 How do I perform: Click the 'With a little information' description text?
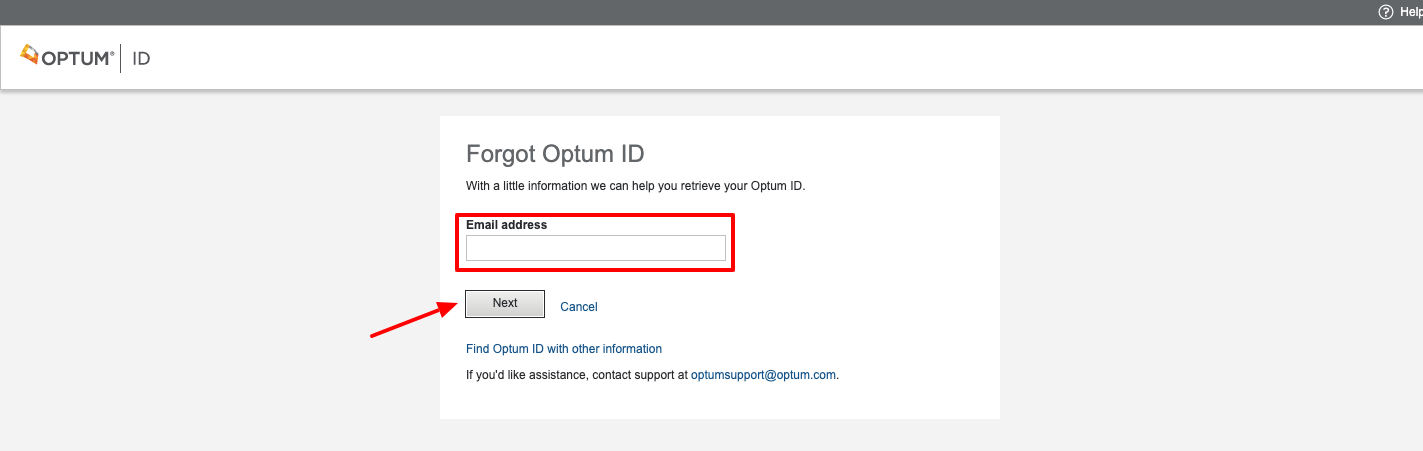pos(635,186)
